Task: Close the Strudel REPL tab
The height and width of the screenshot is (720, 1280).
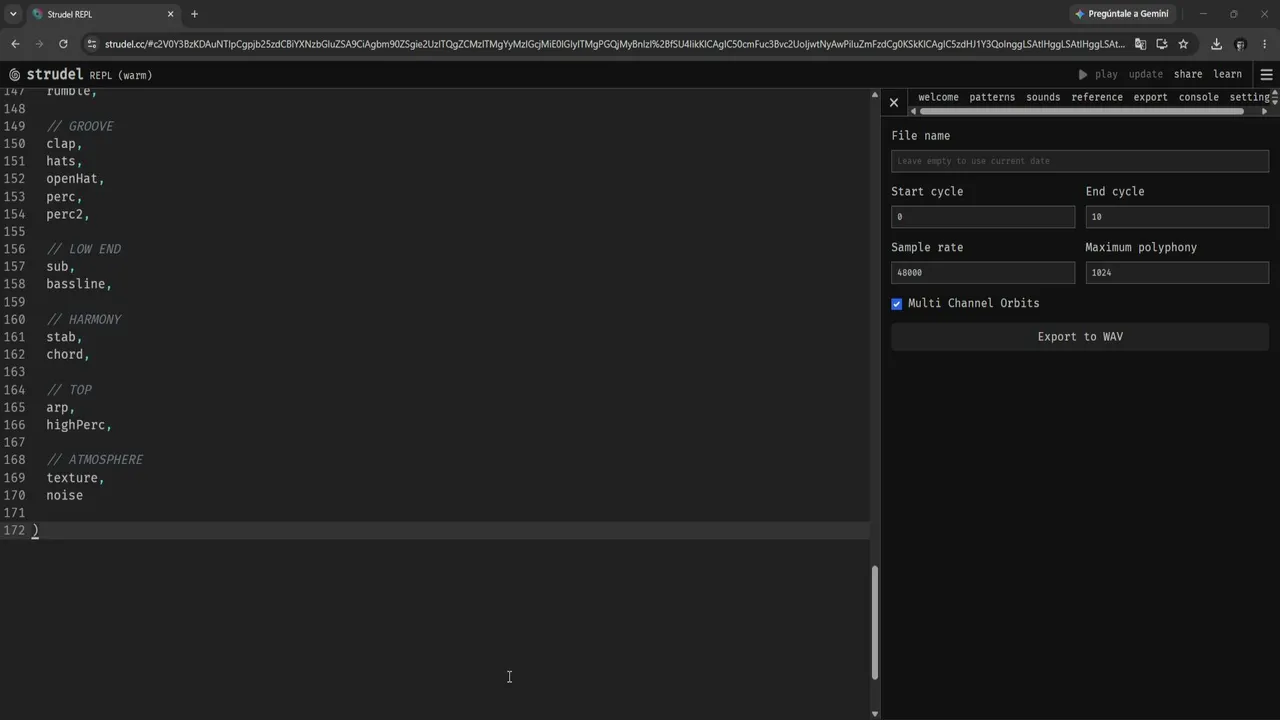Action: (x=170, y=14)
